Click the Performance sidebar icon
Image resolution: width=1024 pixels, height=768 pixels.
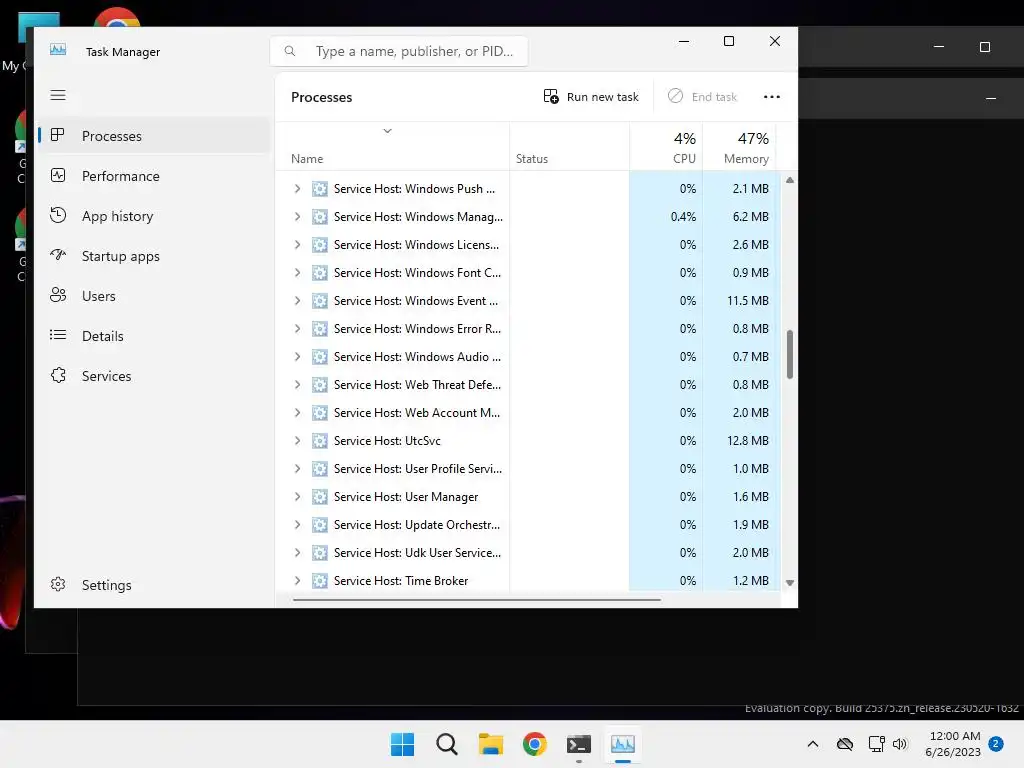click(58, 176)
